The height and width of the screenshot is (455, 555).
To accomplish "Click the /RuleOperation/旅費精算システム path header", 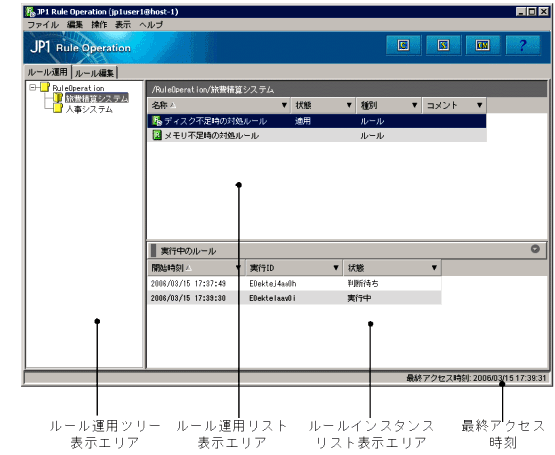I will (213, 90).
